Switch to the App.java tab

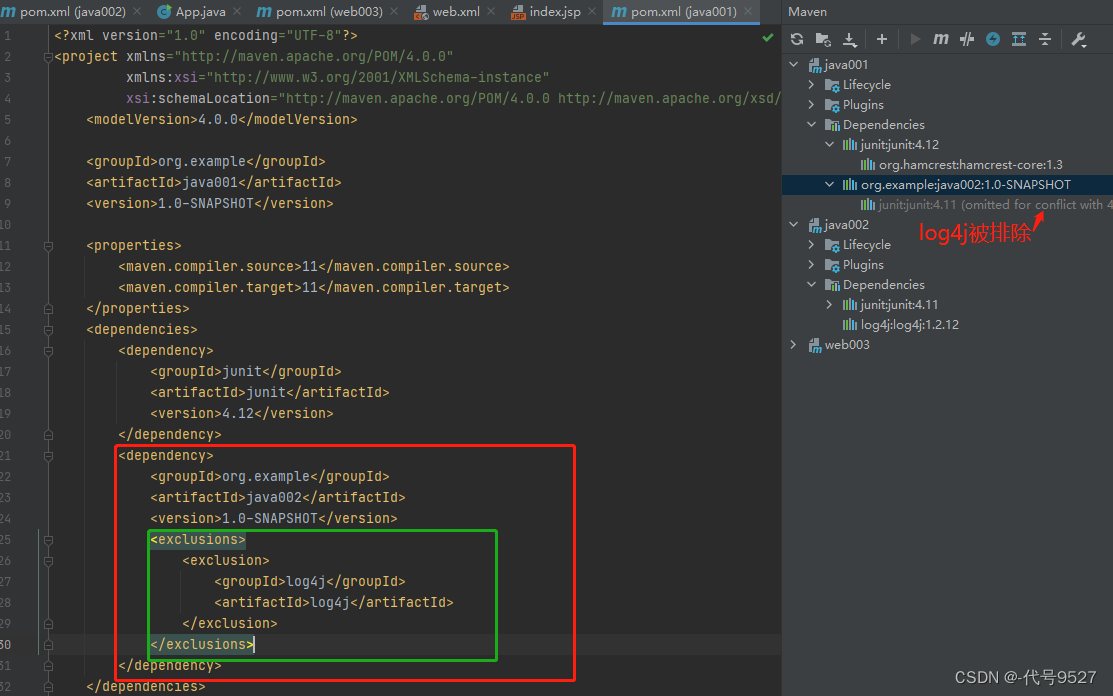pos(195,12)
